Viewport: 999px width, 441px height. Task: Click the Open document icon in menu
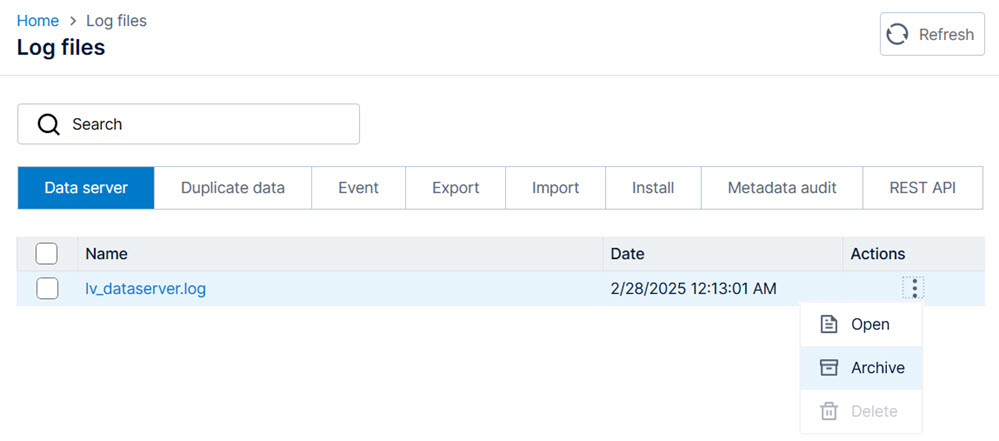click(x=828, y=324)
